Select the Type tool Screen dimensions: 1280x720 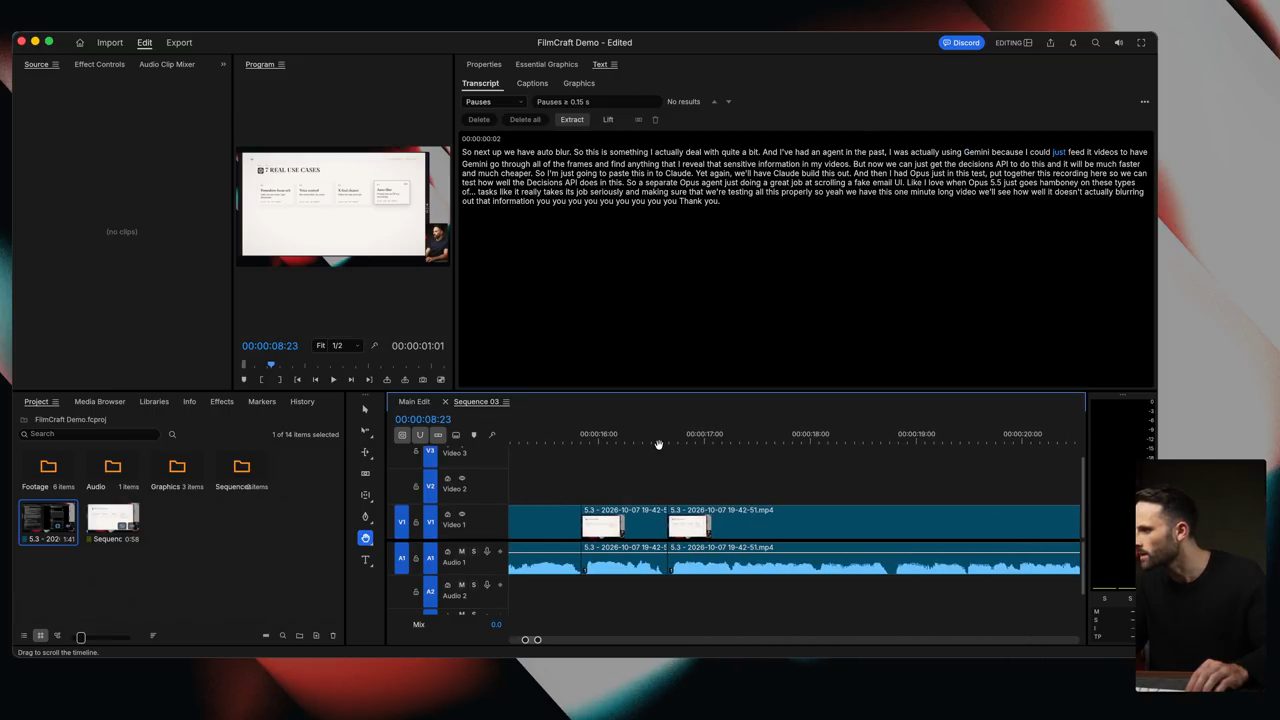365,560
